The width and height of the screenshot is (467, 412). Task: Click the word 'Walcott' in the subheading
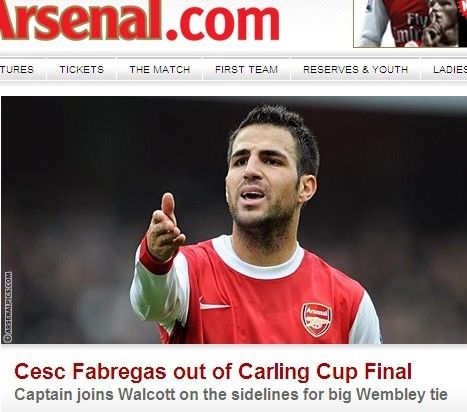[x=147, y=394]
